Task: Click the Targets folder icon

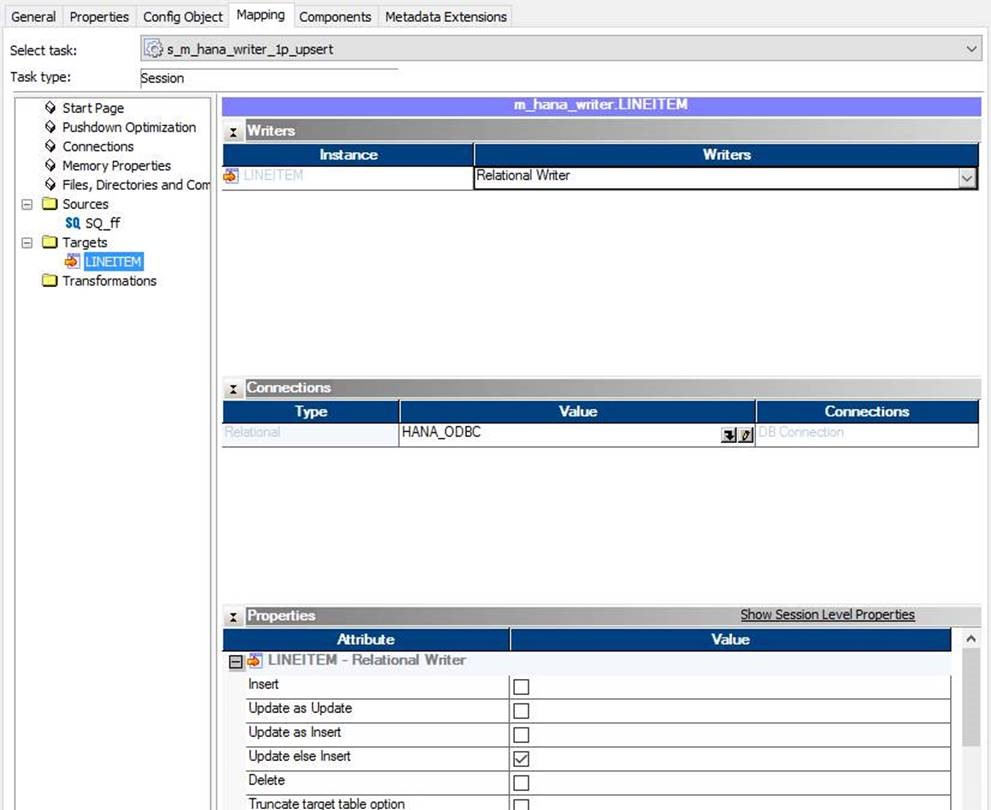Action: [x=49, y=241]
